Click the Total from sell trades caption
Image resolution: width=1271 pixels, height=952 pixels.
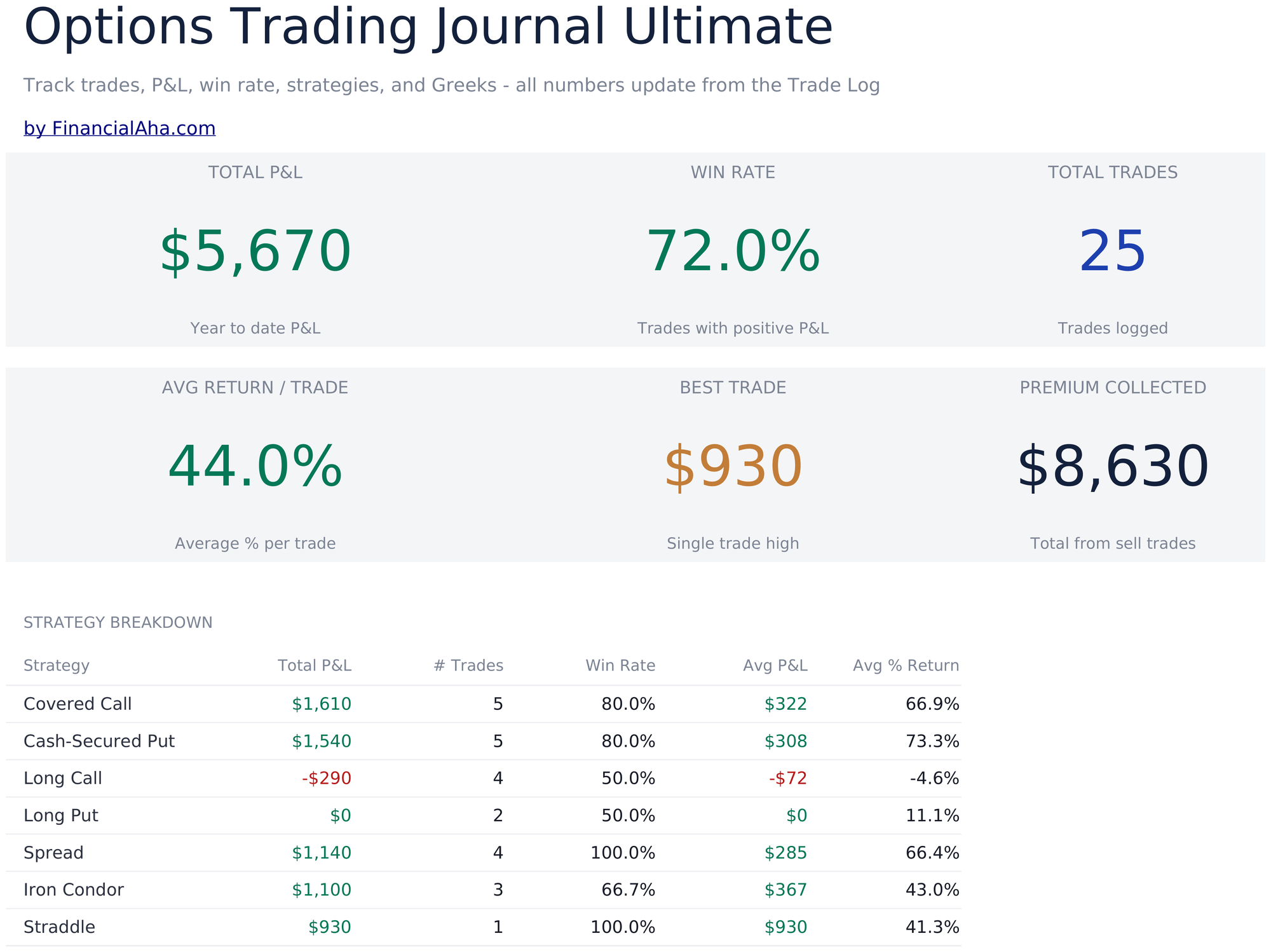[x=1113, y=543]
